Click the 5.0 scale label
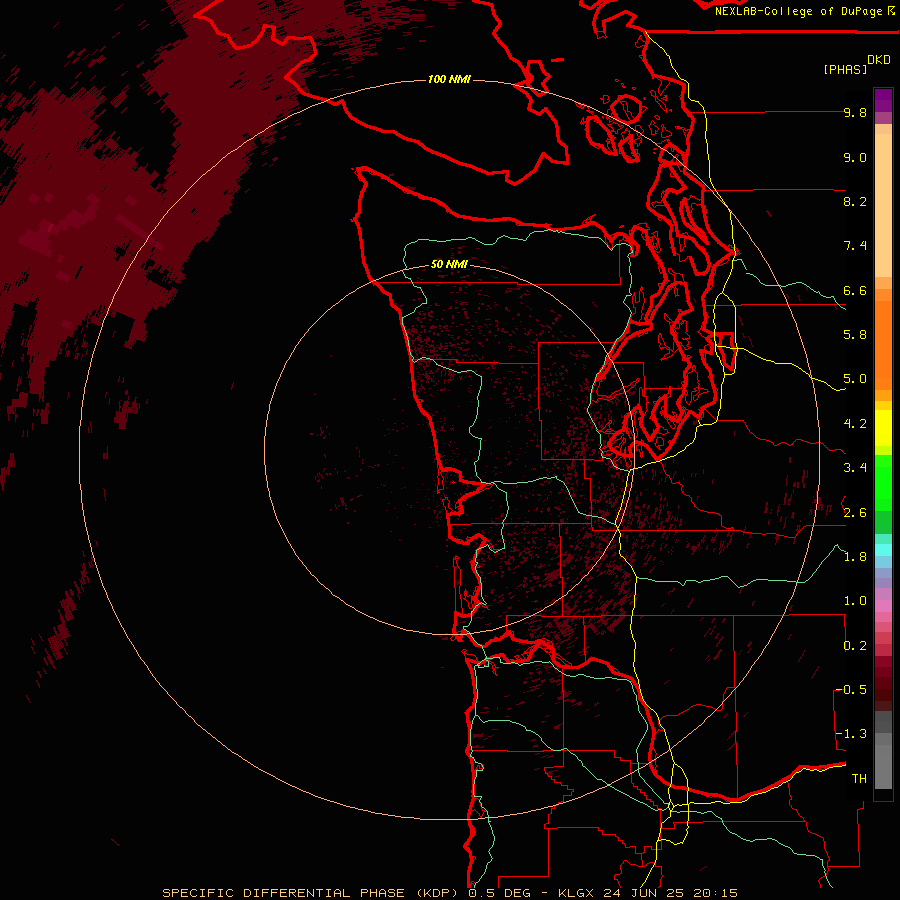The image size is (900, 900). pos(855,379)
